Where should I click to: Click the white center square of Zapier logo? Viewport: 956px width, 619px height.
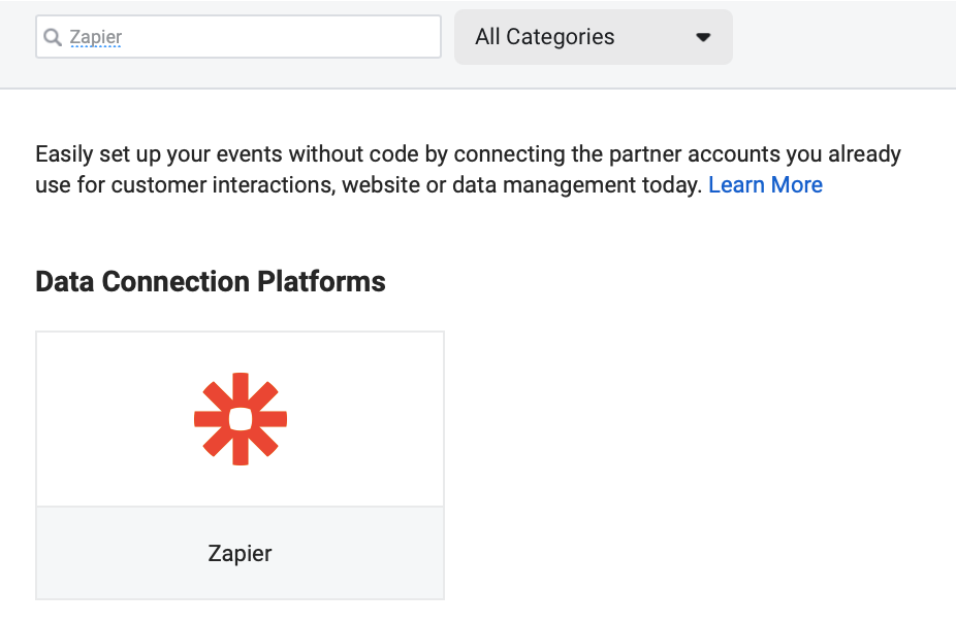coord(240,419)
